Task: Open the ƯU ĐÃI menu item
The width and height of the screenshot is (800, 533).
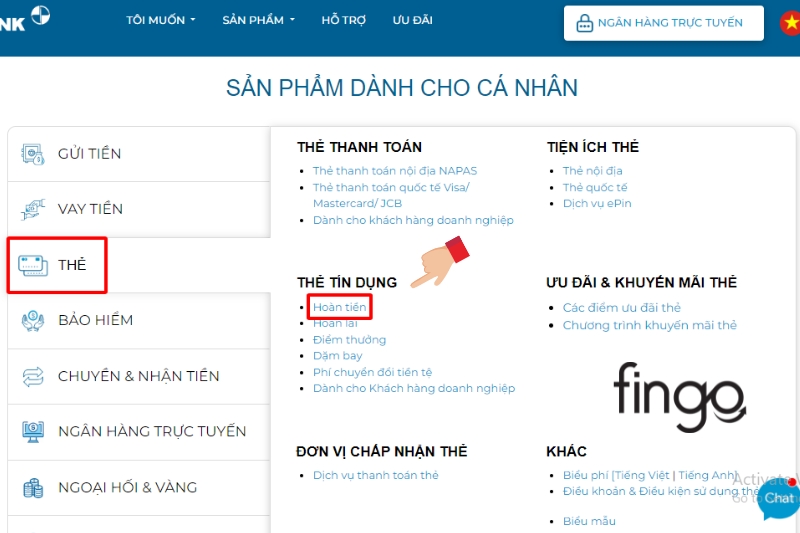Action: [412, 20]
